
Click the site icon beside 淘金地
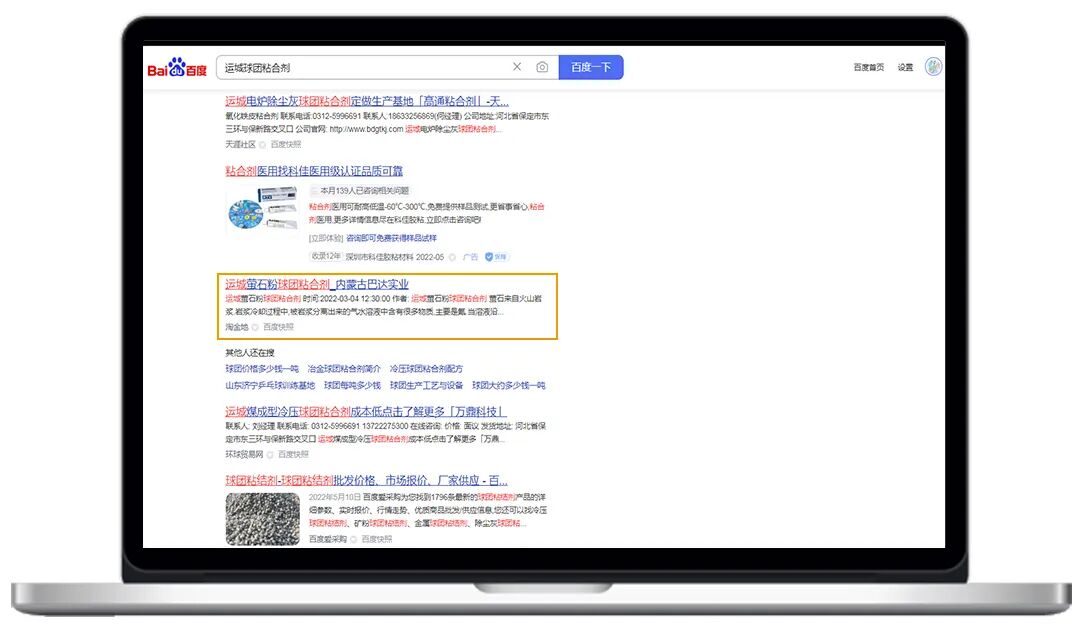(x=253, y=327)
